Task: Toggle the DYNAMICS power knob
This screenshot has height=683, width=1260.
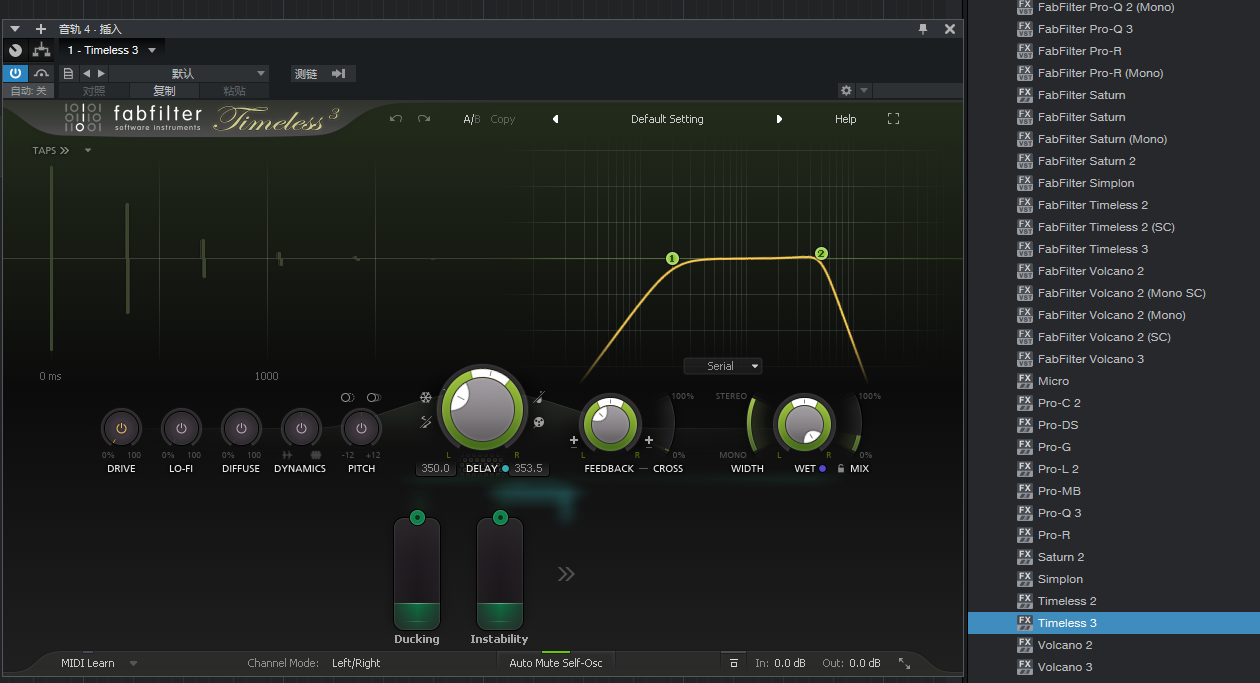Action: pos(300,428)
